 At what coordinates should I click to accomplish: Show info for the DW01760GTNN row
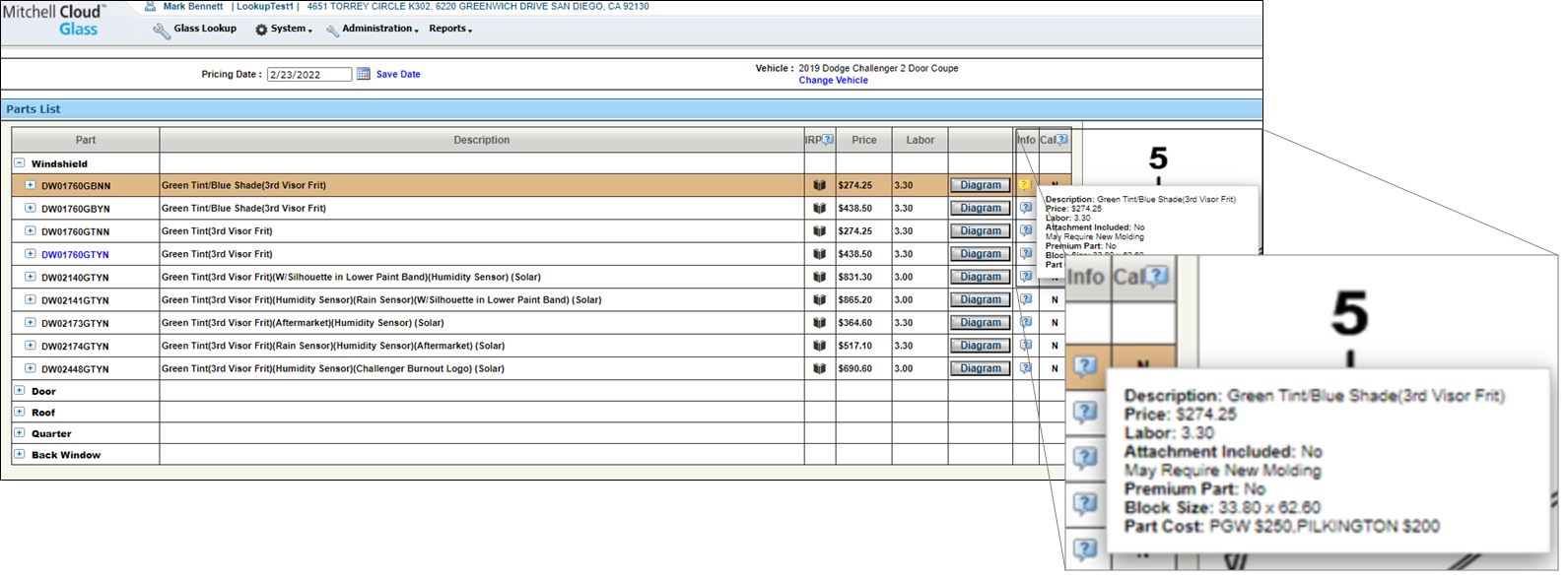click(x=1026, y=230)
